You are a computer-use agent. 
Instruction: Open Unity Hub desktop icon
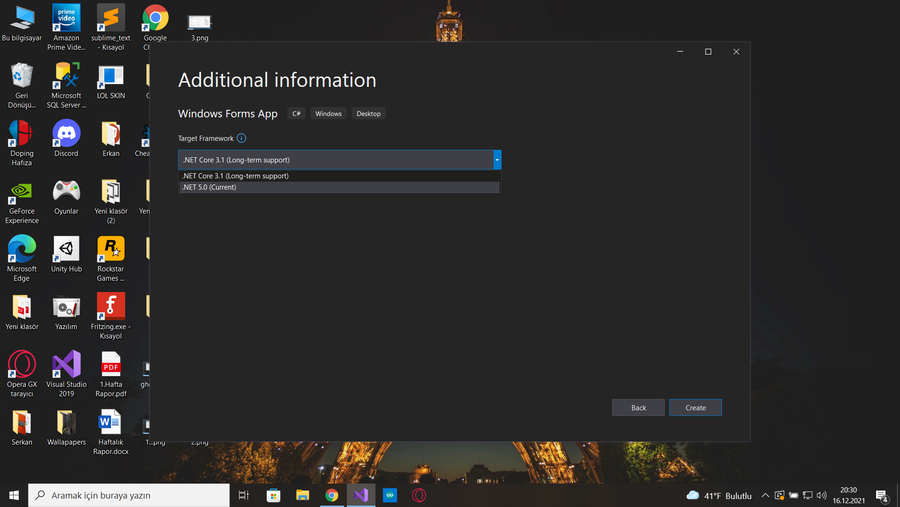[66, 252]
